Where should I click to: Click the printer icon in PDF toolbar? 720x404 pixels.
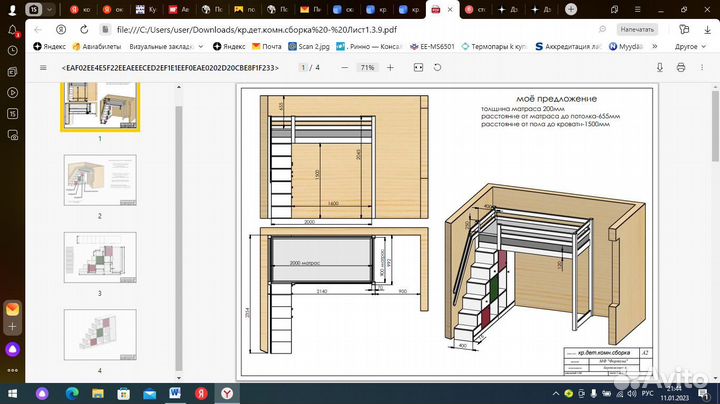(x=681, y=67)
